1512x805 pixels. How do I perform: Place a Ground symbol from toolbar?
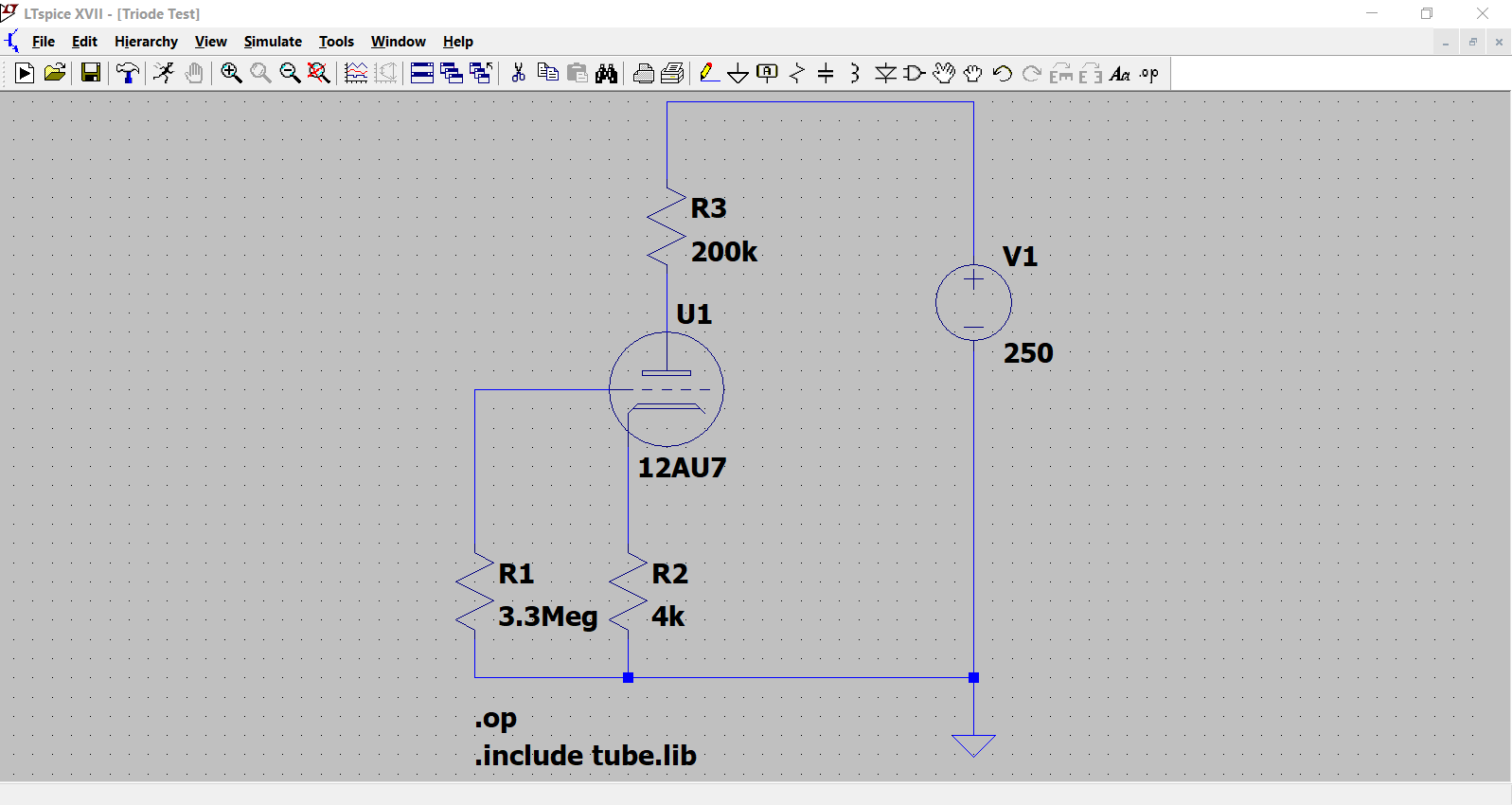point(738,73)
